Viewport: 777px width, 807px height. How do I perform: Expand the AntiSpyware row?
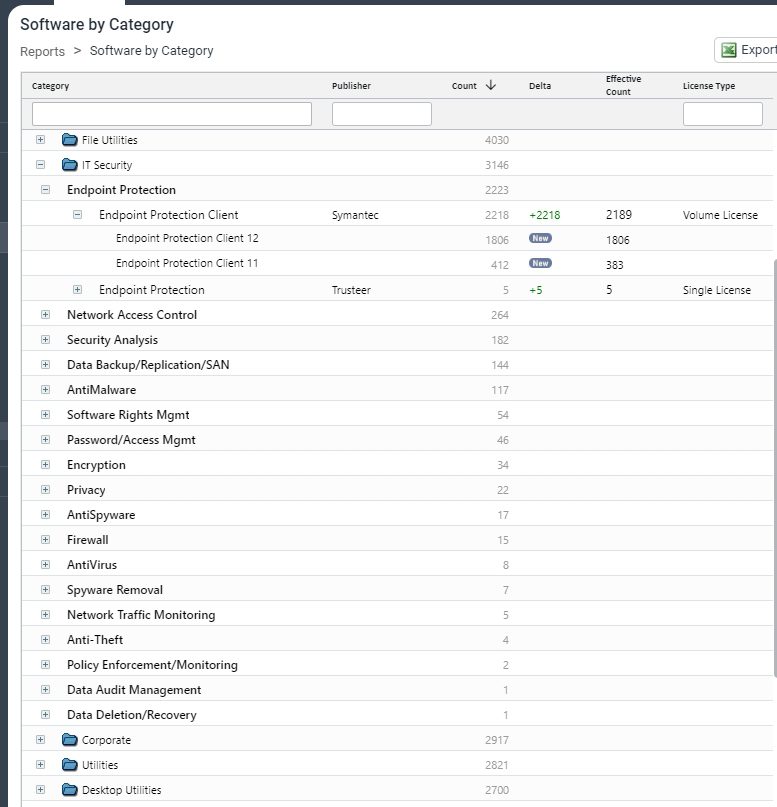pyautogui.click(x=45, y=515)
